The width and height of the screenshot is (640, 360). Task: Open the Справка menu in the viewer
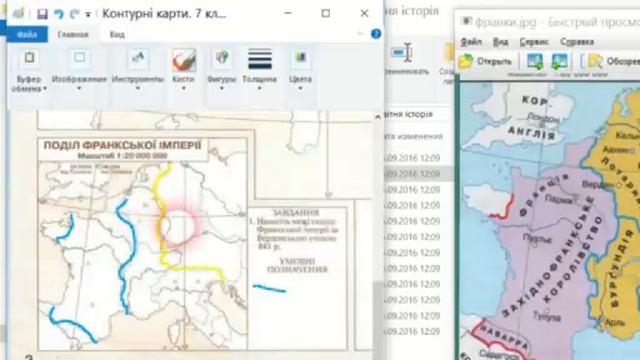point(577,42)
